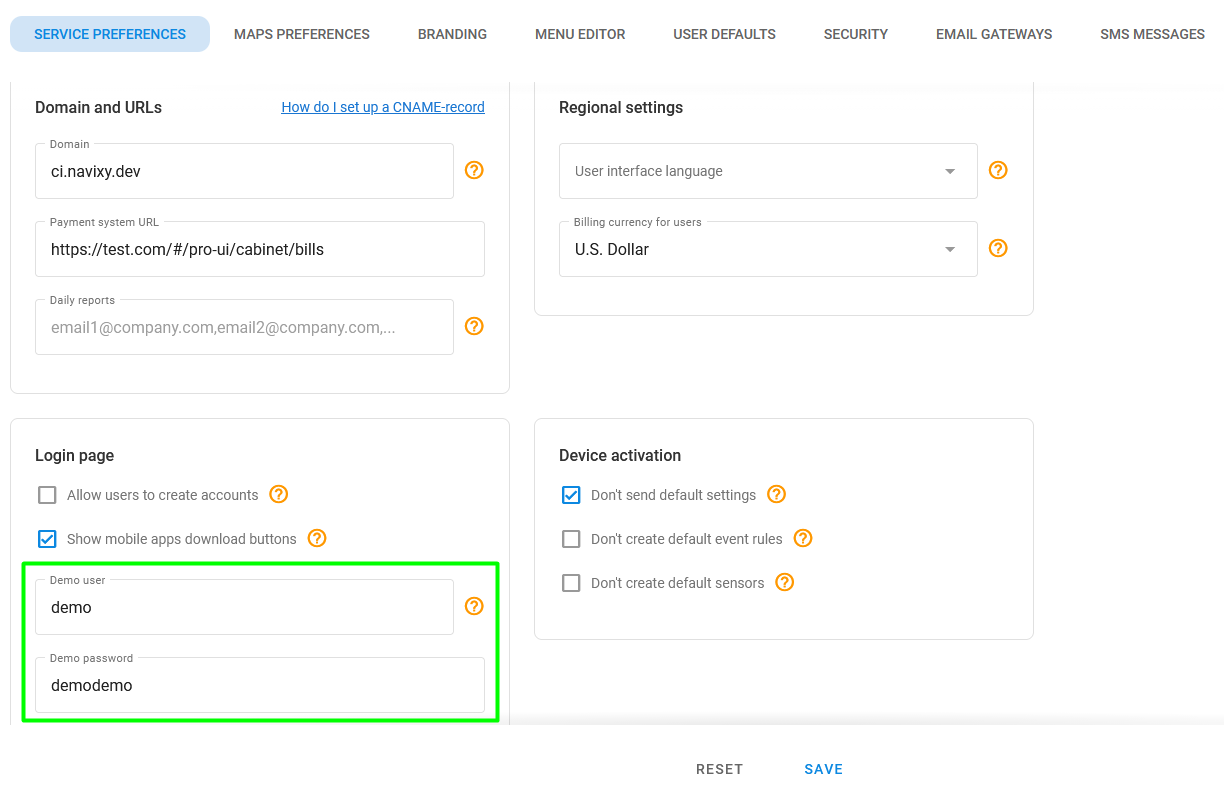
Task: Open the Branding tab
Action: (x=452, y=34)
